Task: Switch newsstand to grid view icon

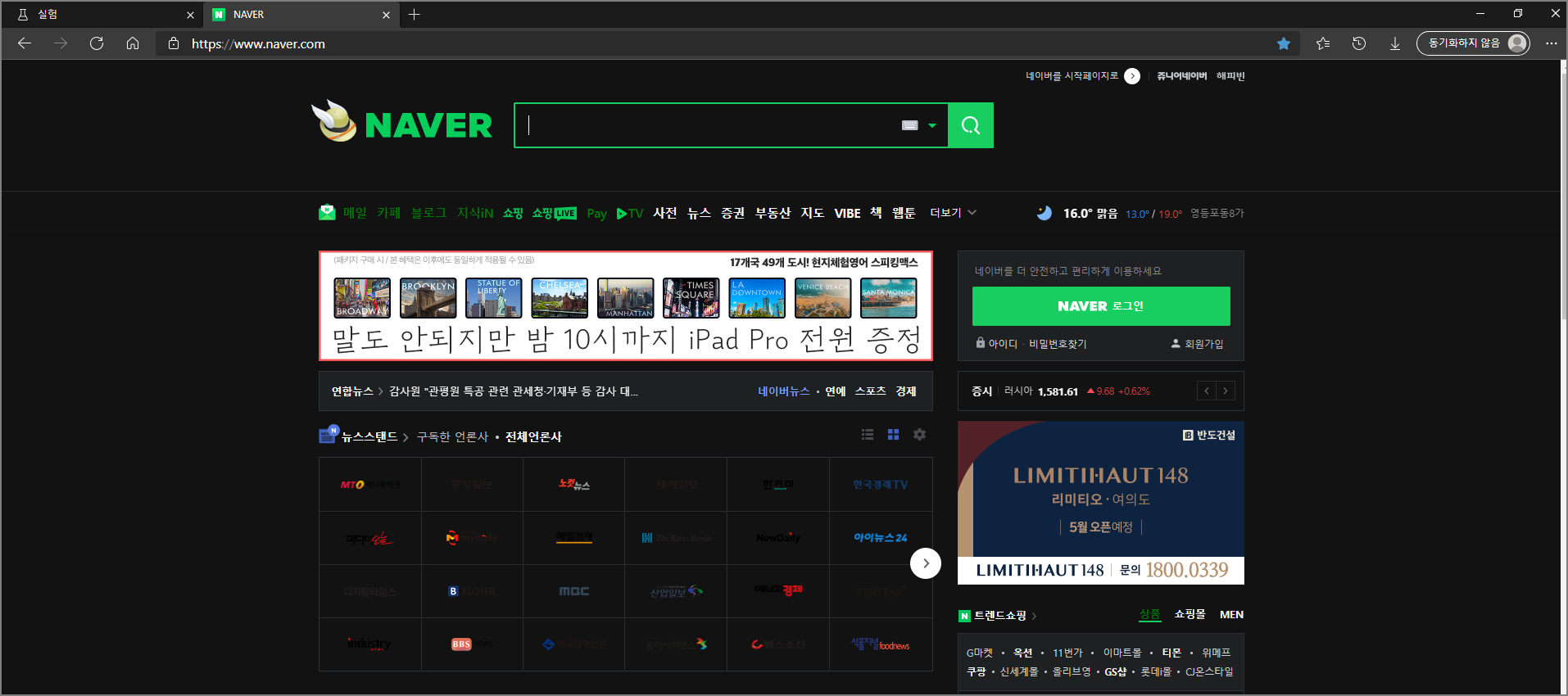Action: [894, 435]
